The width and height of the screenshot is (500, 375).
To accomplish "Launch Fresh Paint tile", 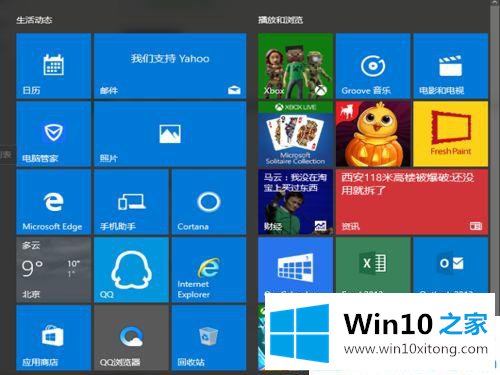I will pyautogui.click(x=451, y=134).
